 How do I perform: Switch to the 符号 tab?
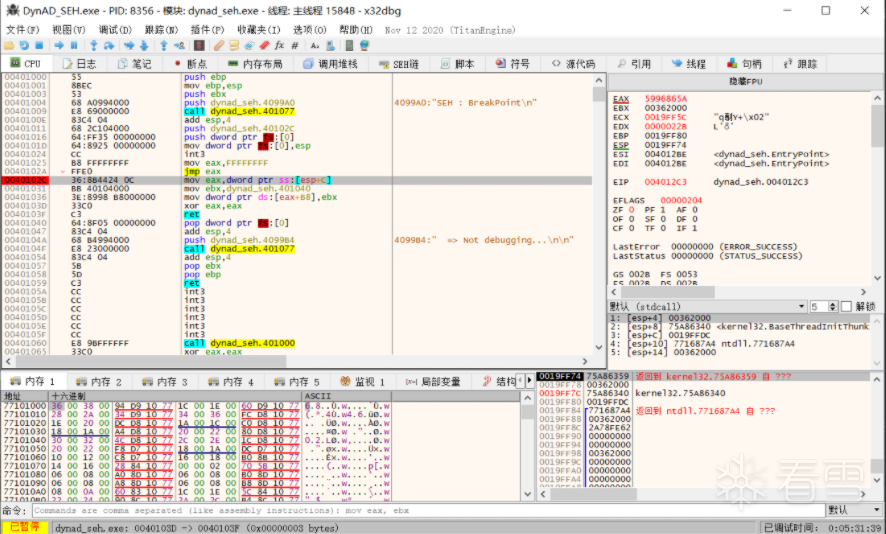[513, 64]
